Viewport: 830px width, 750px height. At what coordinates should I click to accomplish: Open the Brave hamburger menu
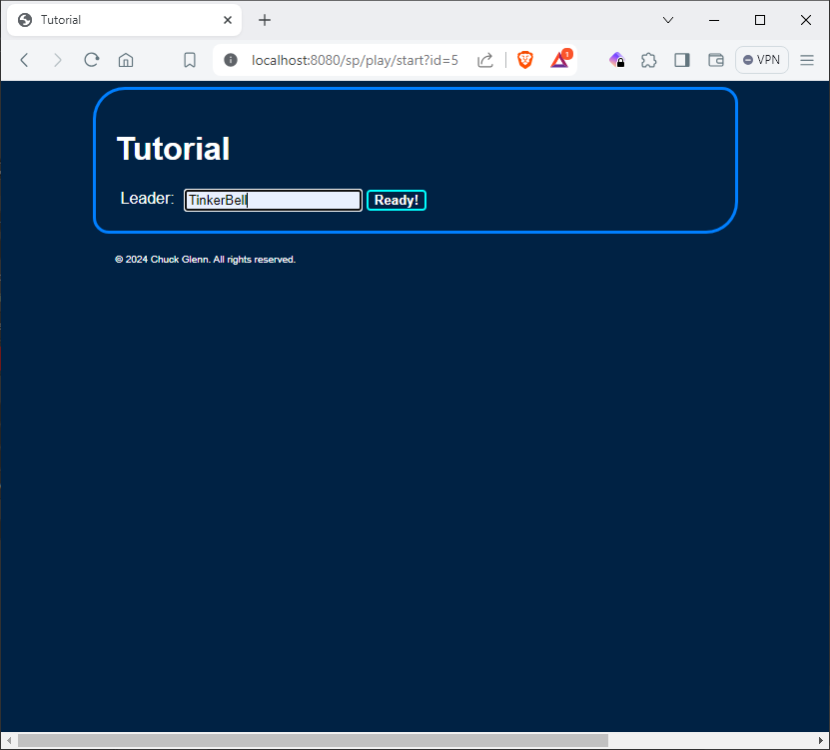pos(807,60)
